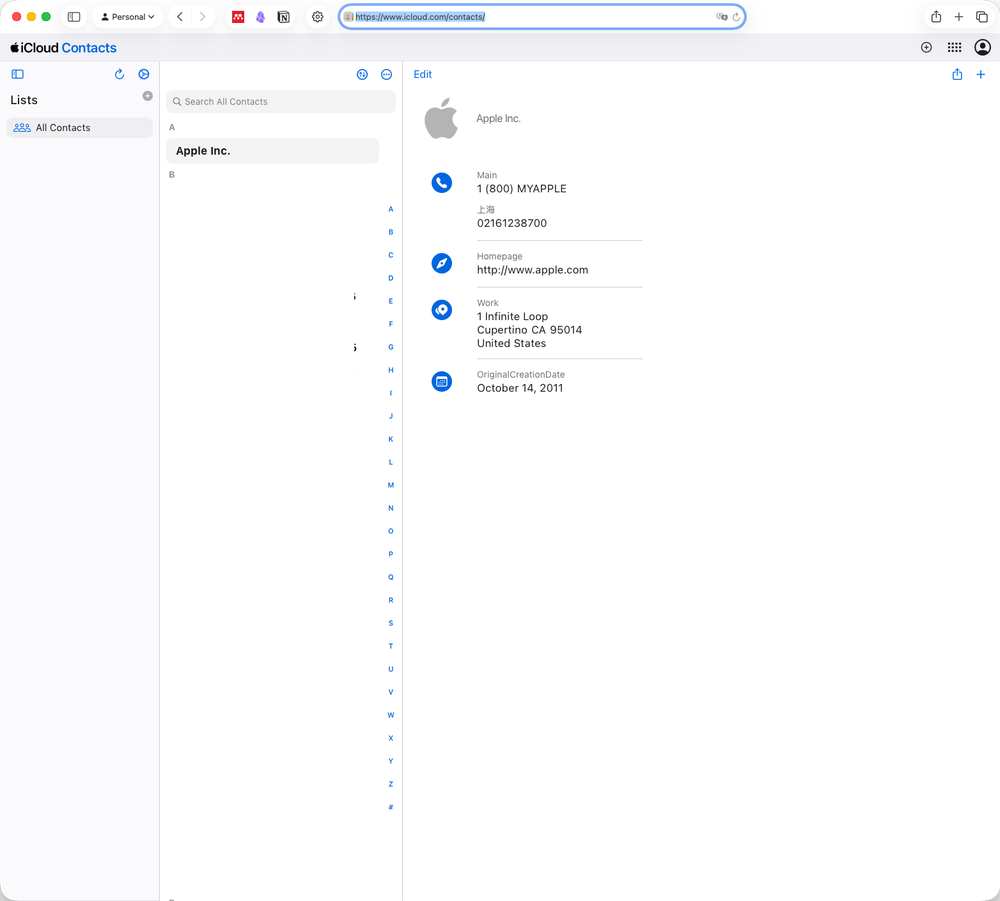Screen dimensions: 1000x901
Task: Click the blue map pin address icon
Action: (441, 310)
